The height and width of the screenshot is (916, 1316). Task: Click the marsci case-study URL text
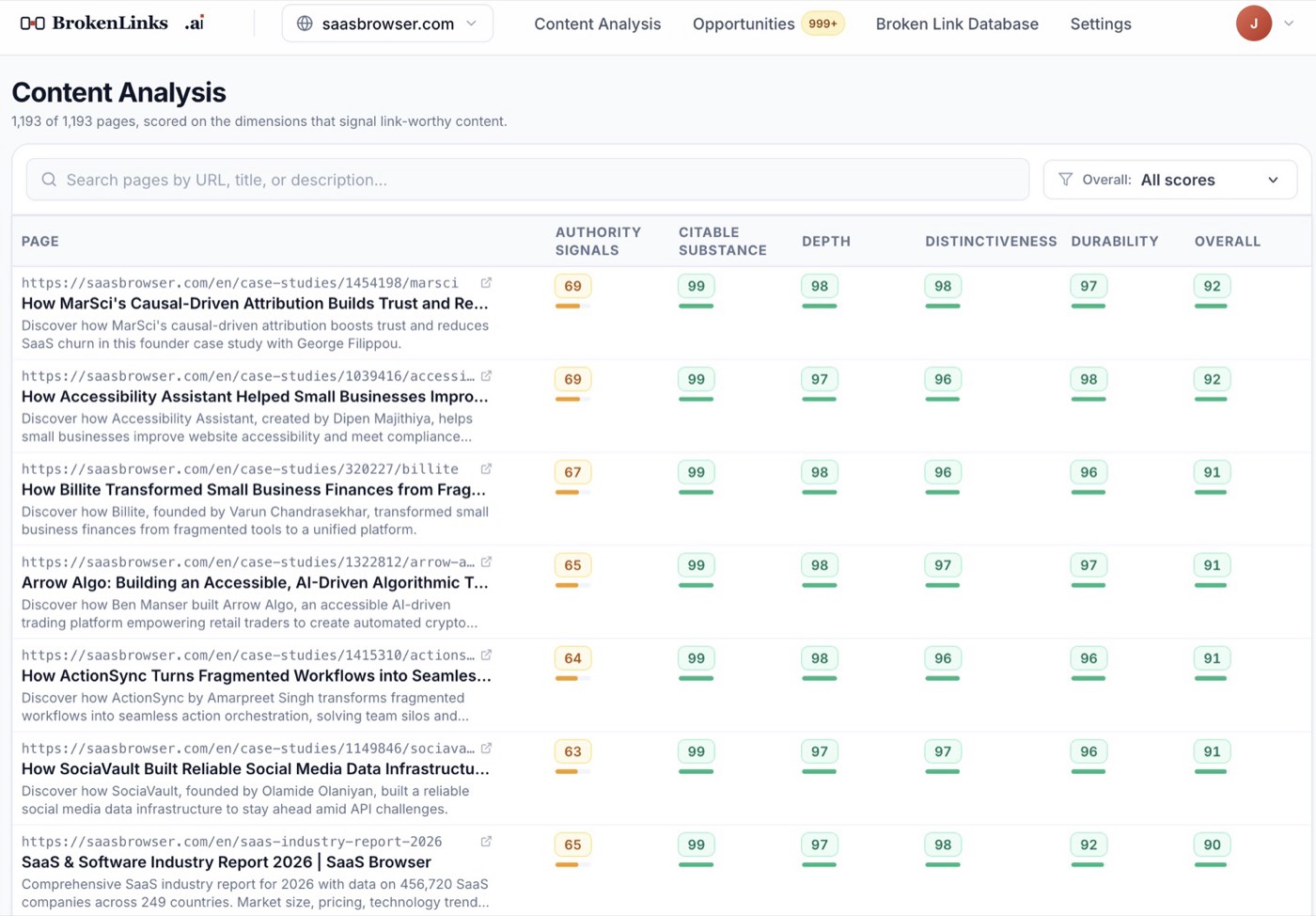pos(240,283)
